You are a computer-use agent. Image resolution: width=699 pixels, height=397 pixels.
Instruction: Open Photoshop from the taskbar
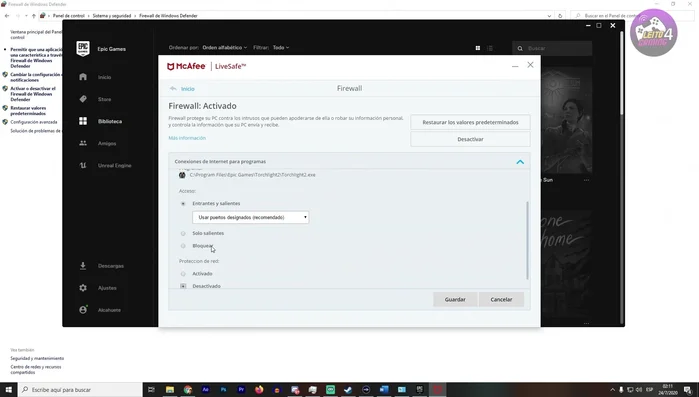223,389
